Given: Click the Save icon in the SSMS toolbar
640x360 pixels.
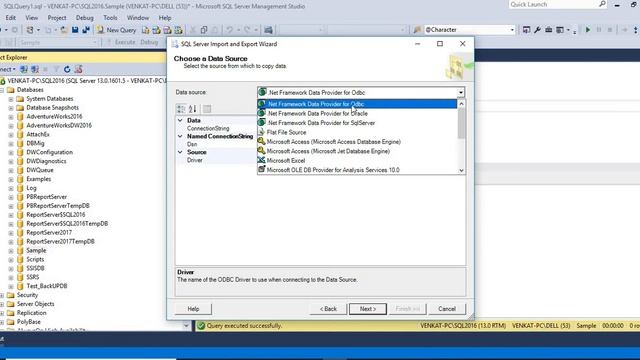Looking at the screenshot, I should [x=75, y=30].
